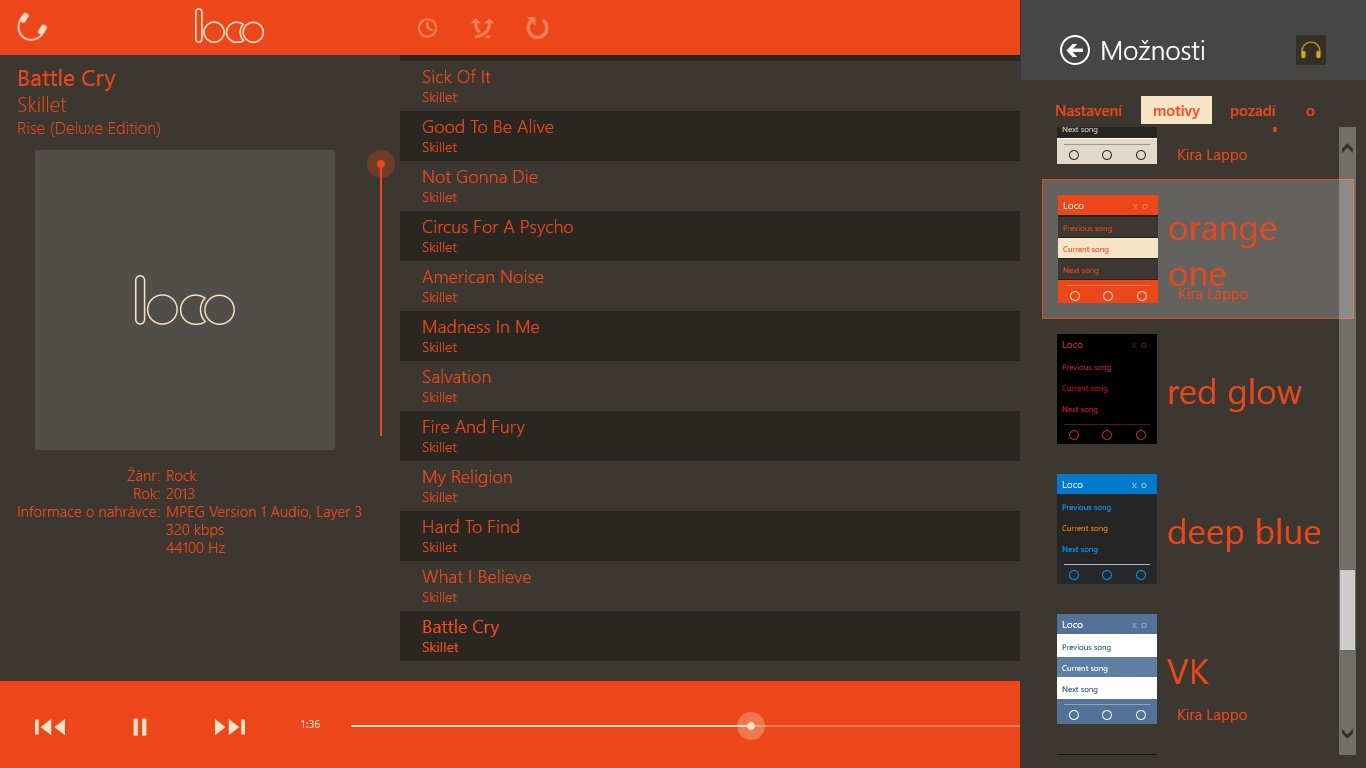The image size is (1366, 768).
Task: Select the motivy tab
Action: click(1176, 111)
